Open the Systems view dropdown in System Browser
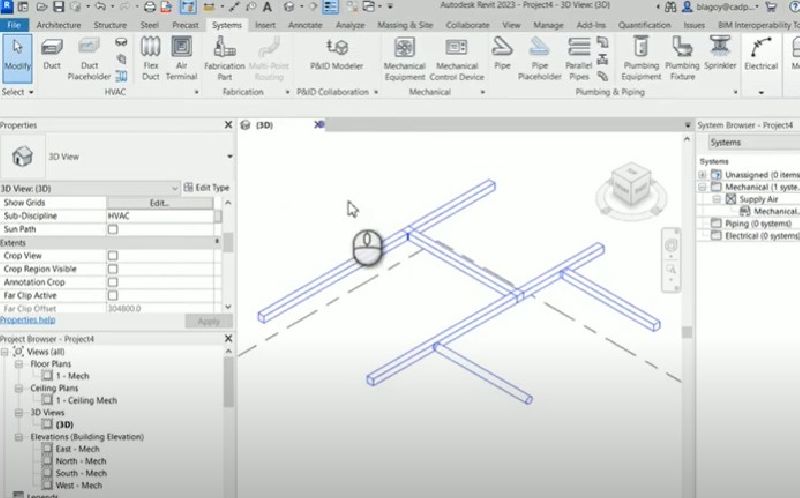 click(754, 142)
